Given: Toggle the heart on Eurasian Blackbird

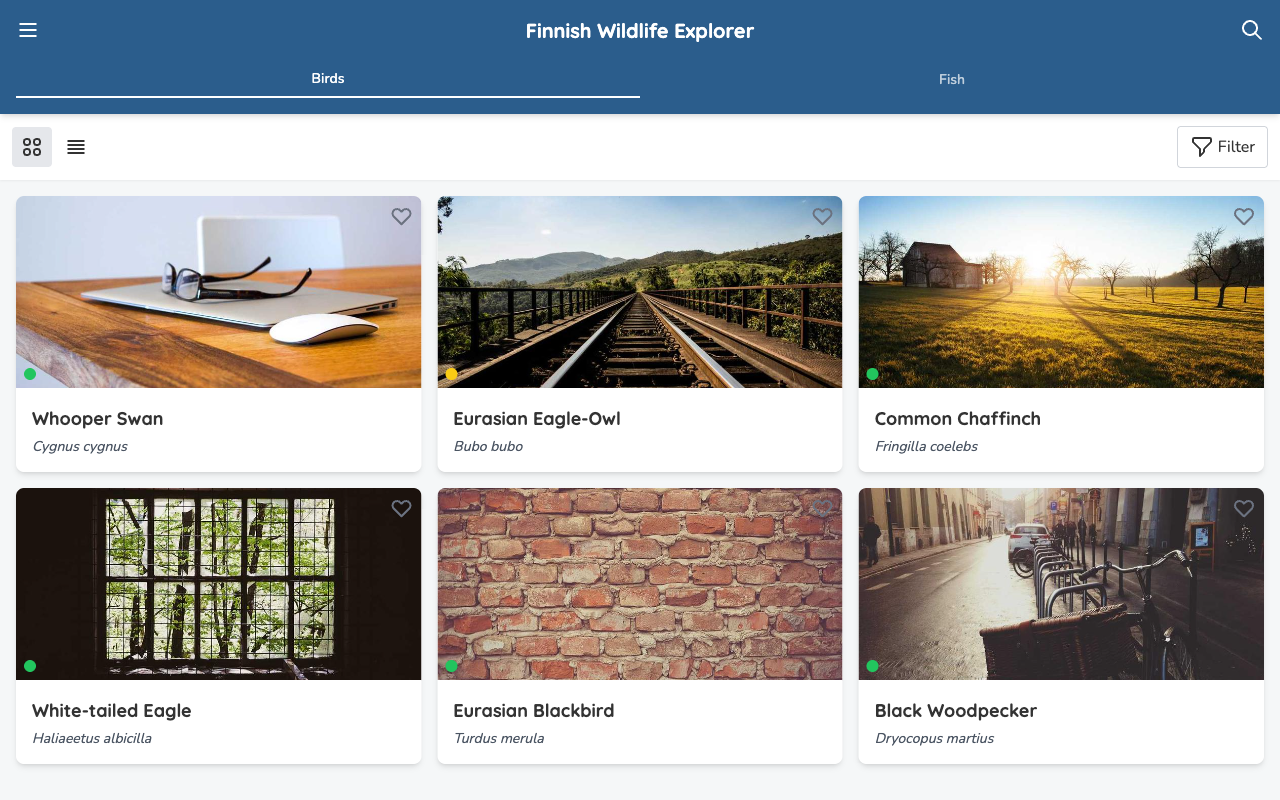Looking at the screenshot, I should click(x=822, y=508).
